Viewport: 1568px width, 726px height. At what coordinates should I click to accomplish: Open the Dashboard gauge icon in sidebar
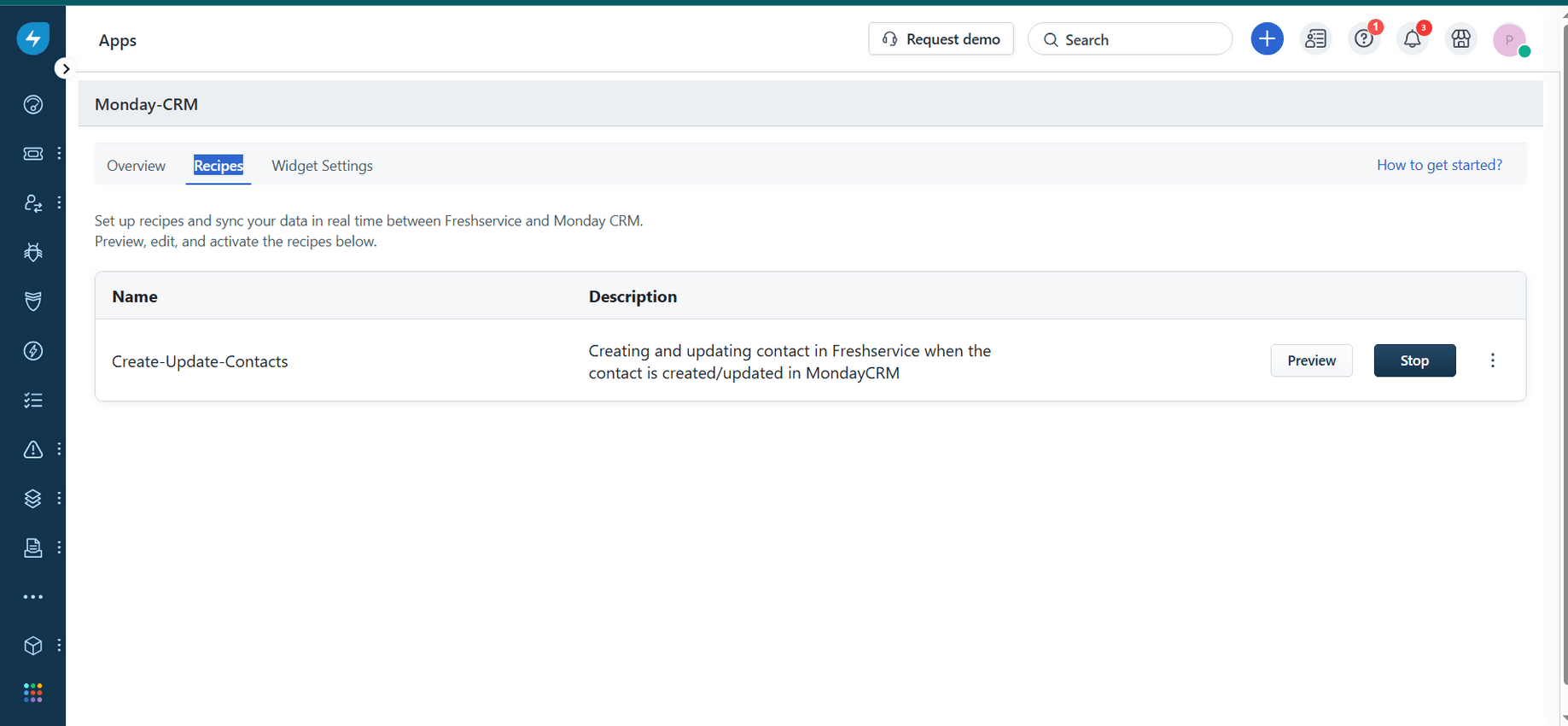coord(33,104)
